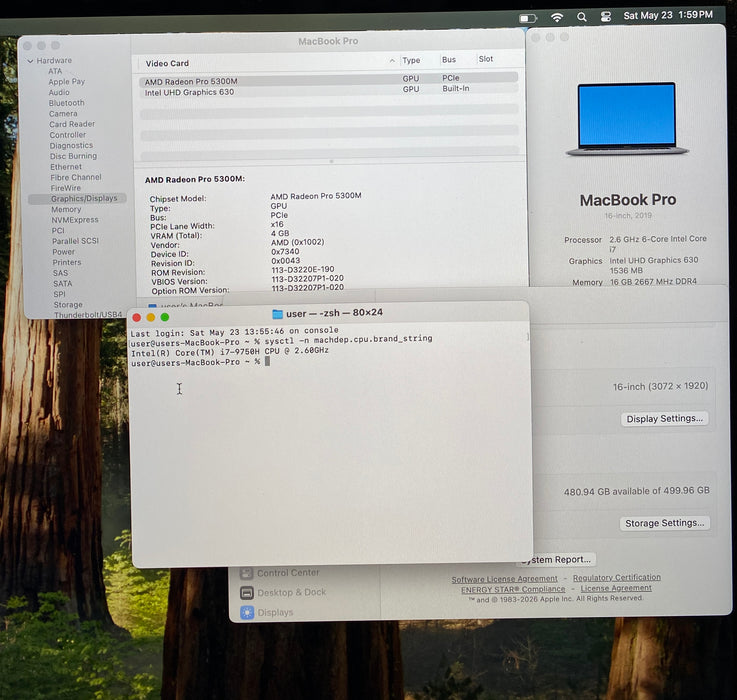Sort by Video Card column header
This screenshot has height=700, width=737.
167,63
